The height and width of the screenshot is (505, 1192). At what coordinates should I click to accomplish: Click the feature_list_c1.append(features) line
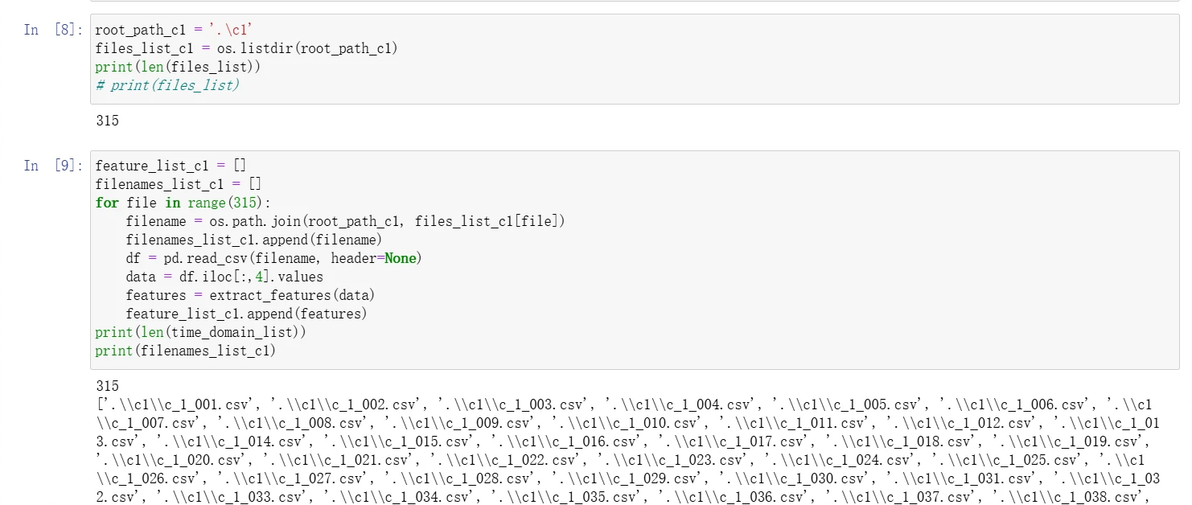246,314
